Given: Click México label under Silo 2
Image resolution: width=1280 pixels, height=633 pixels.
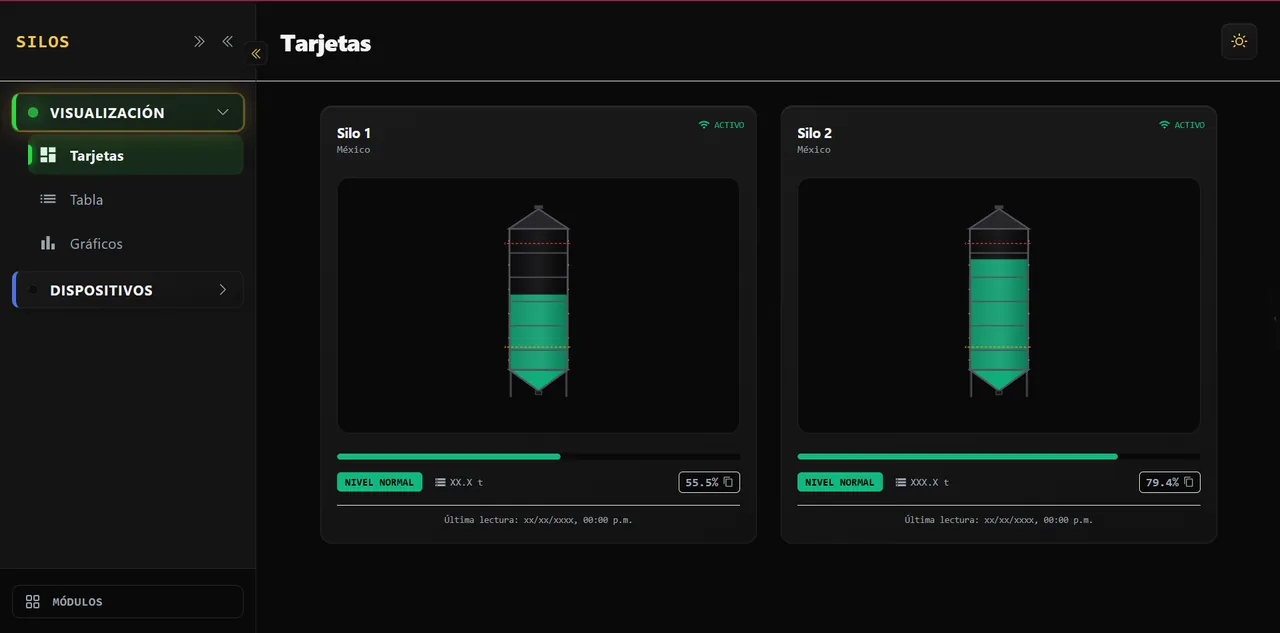Looking at the screenshot, I should pos(814,150).
